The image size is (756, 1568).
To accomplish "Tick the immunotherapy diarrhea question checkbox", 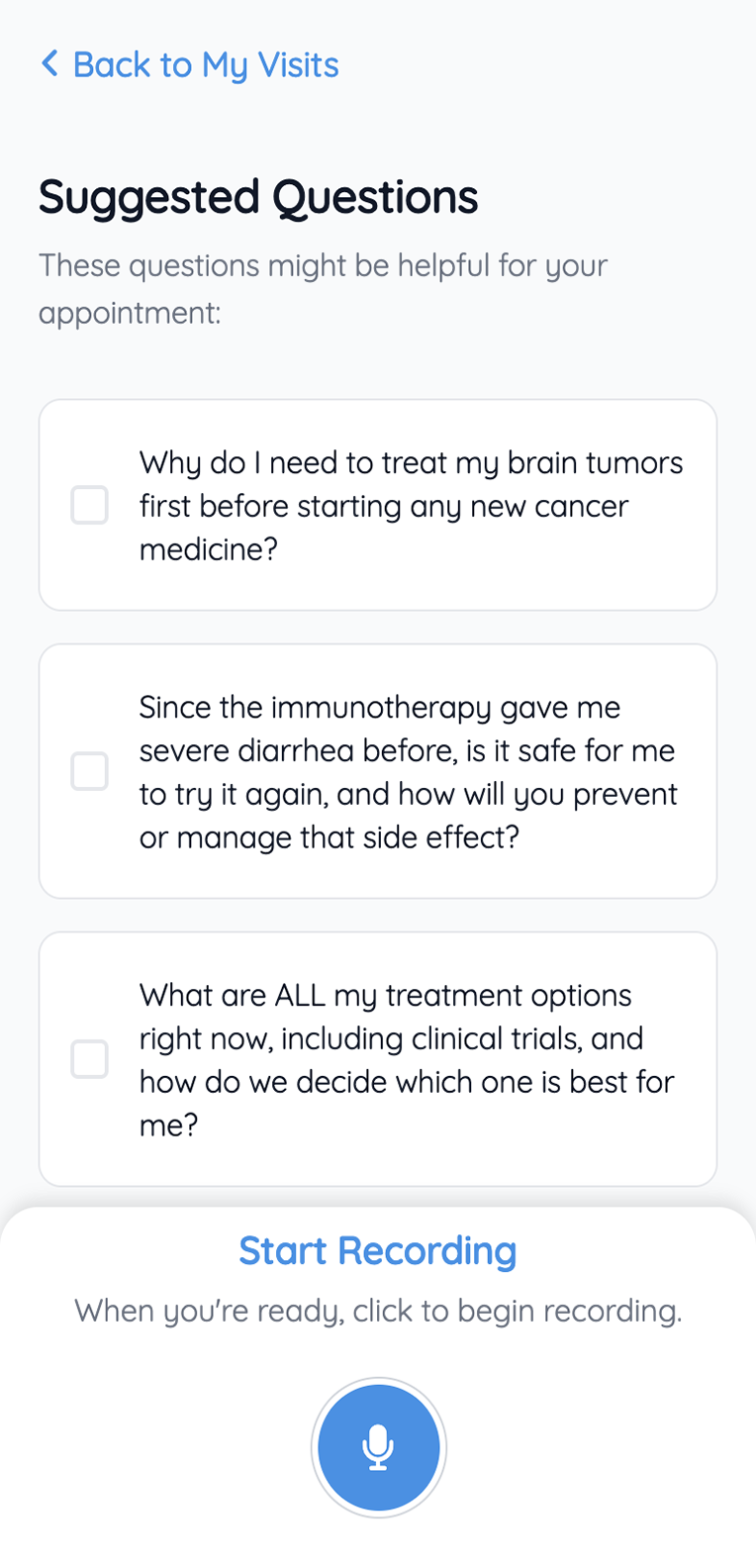I will pos(89,771).
